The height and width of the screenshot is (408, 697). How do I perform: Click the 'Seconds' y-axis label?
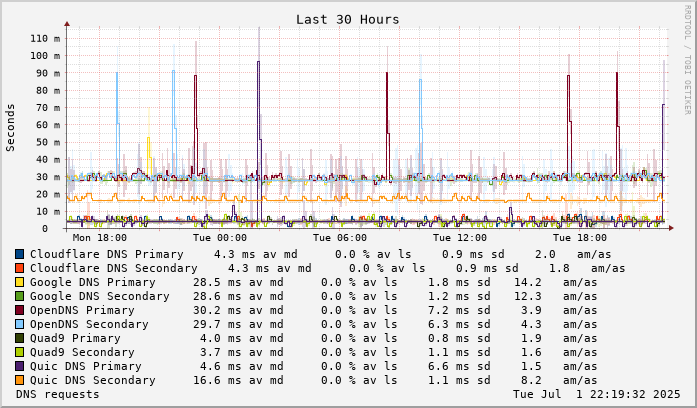pos(10,128)
